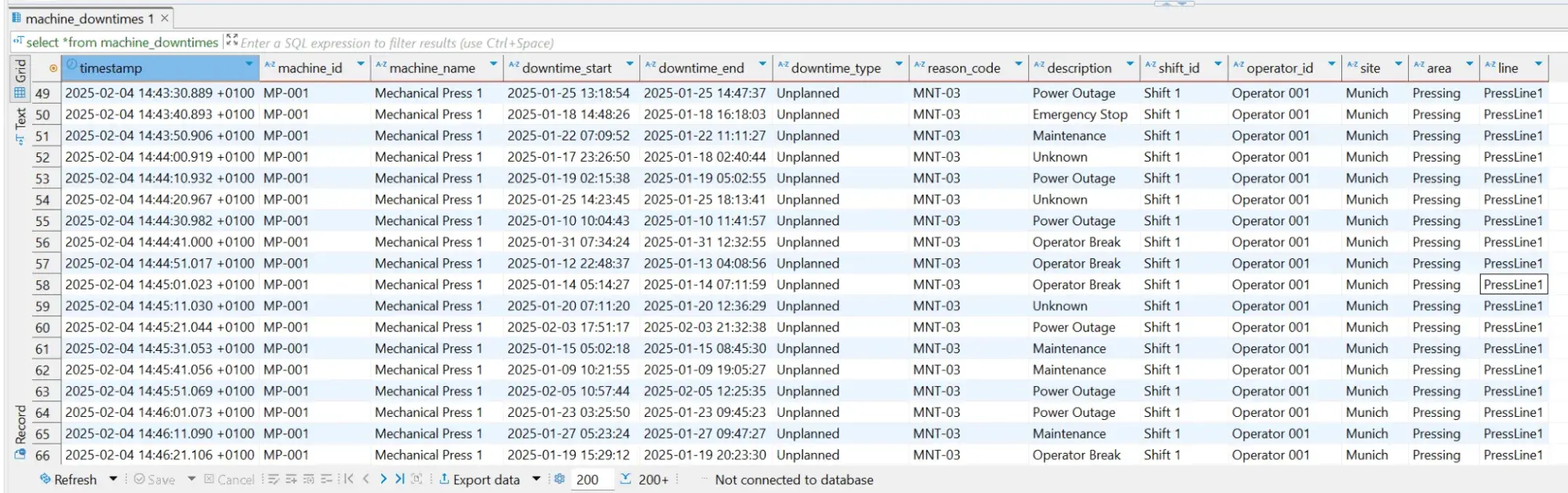Click the delete current row icon
The image size is (1568, 493).
click(326, 480)
